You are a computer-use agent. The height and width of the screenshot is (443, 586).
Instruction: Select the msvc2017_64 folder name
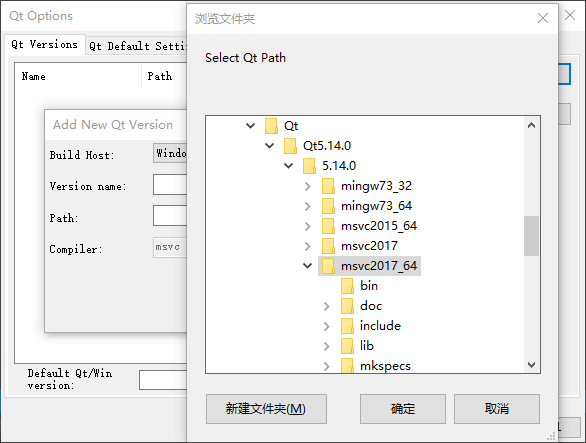coord(379,266)
